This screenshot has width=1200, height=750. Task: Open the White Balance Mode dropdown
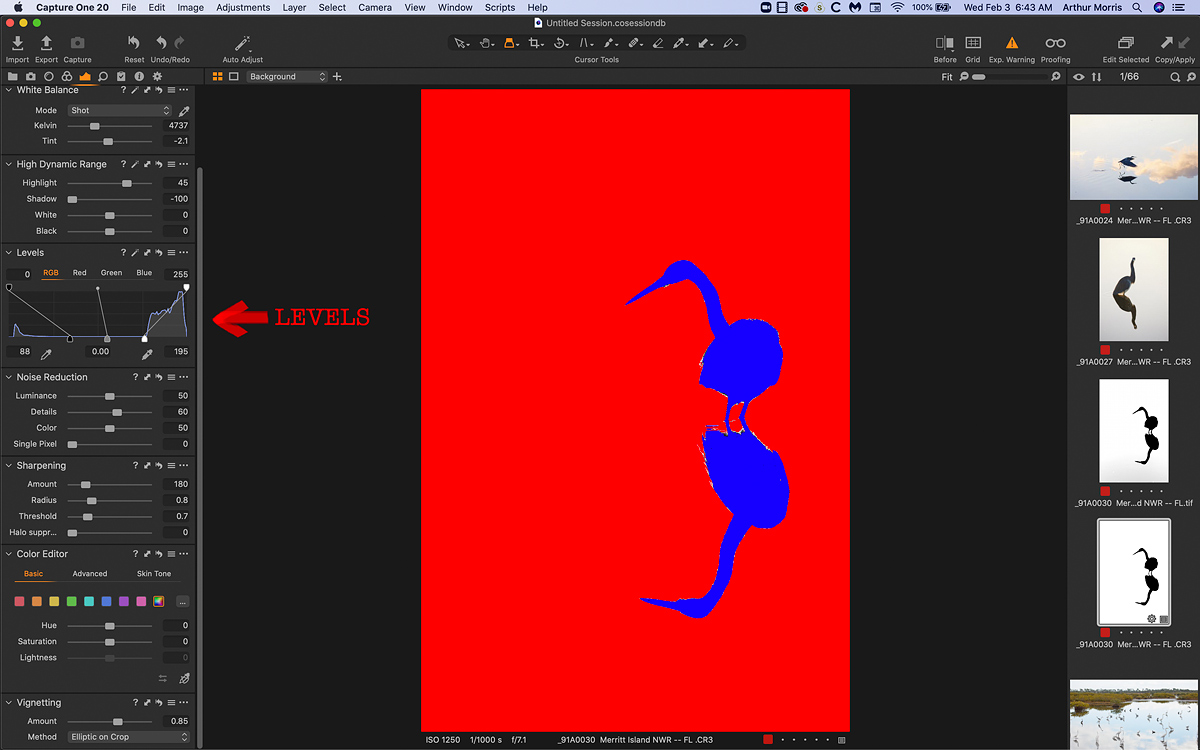120,110
